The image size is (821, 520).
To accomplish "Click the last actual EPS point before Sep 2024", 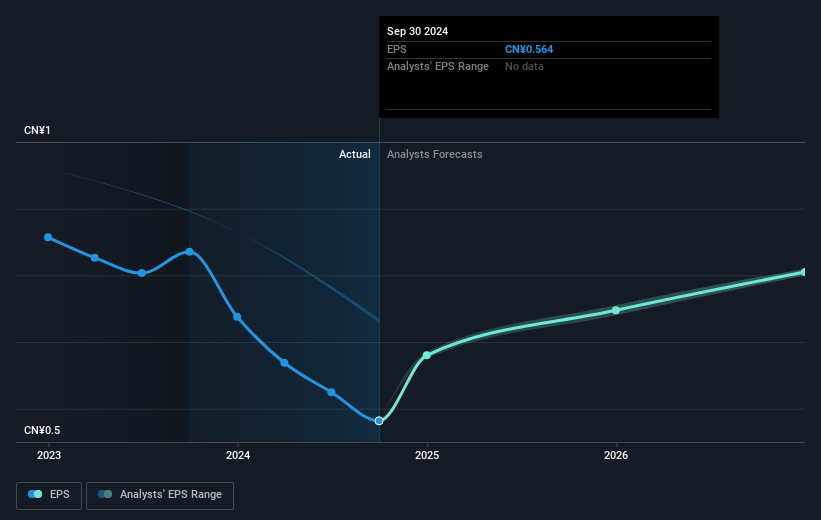I will point(331,392).
